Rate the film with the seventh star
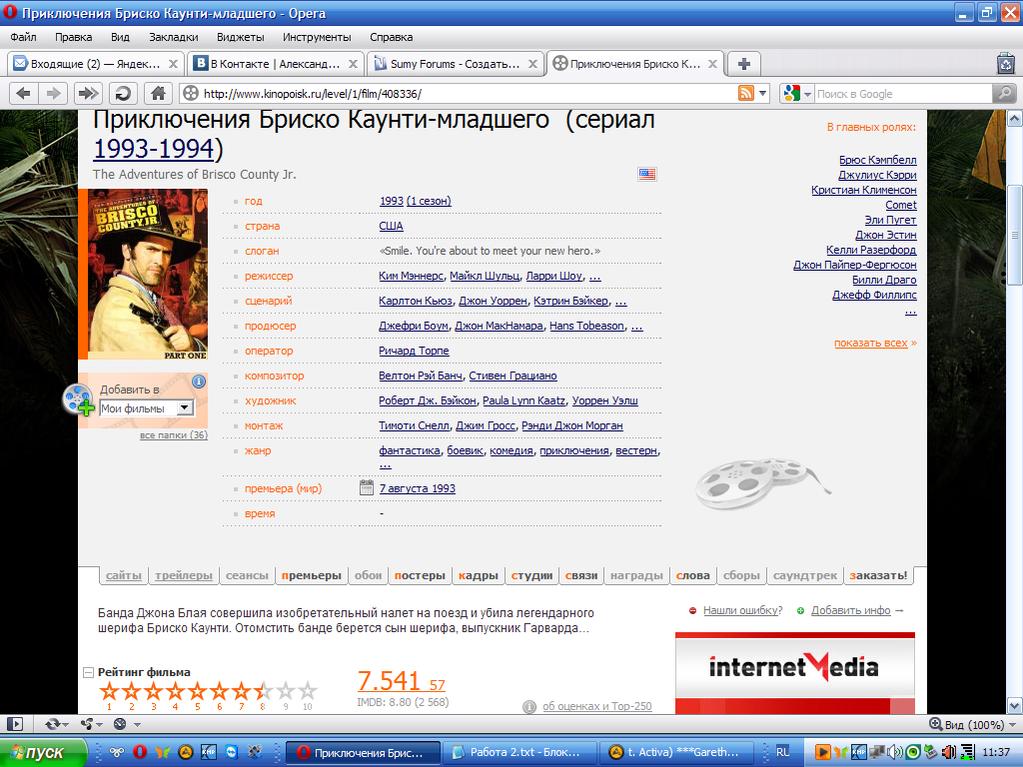 (241, 690)
